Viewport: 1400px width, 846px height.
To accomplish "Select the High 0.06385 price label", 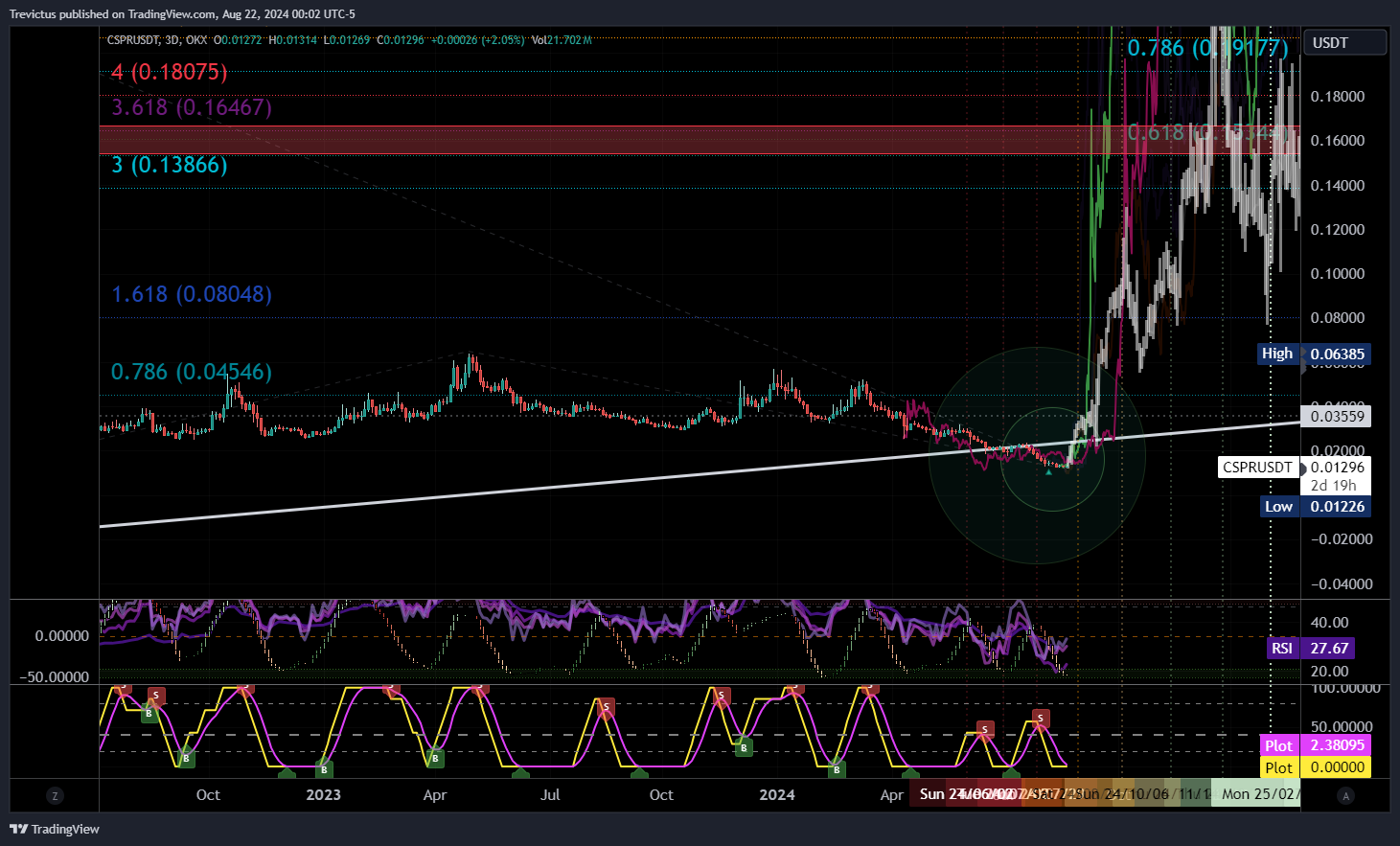I will tap(1314, 354).
